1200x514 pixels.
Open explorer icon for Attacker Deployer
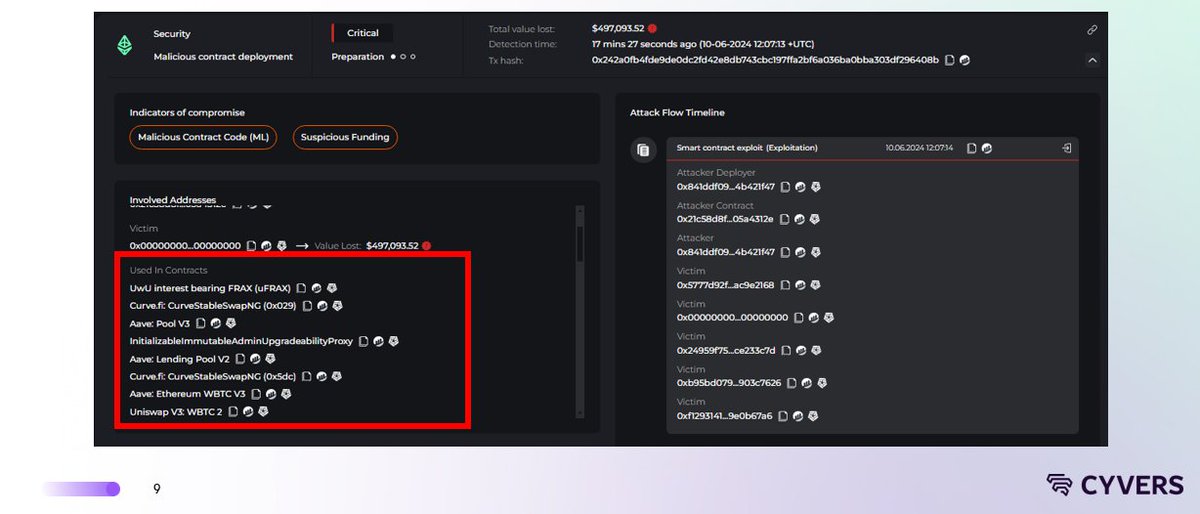[x=800, y=186]
